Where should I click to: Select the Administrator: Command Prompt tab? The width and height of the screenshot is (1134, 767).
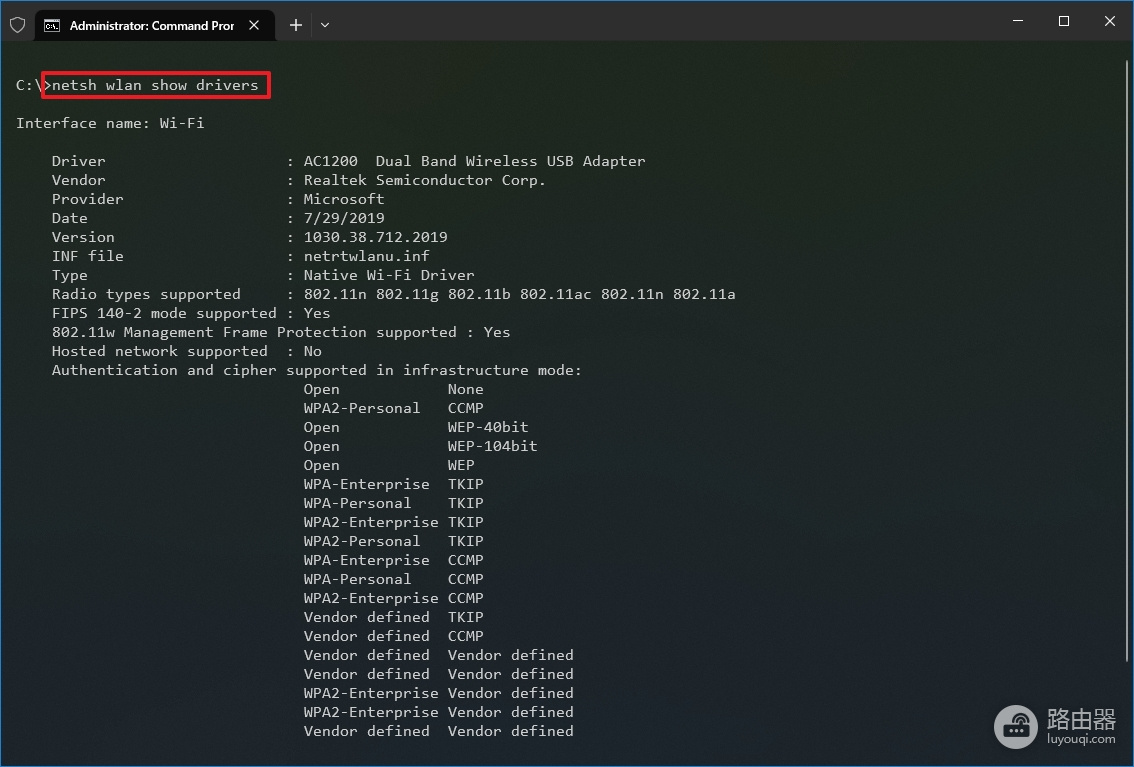155,25
